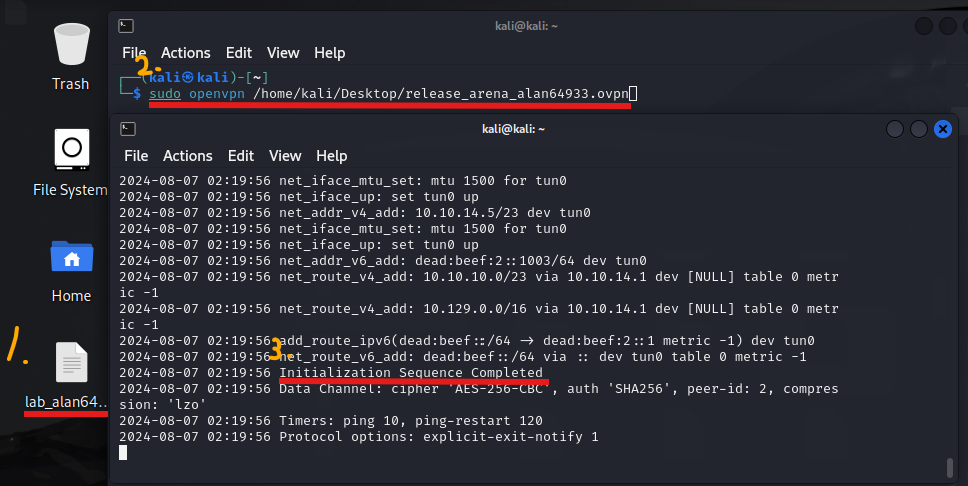Image resolution: width=968 pixels, height=486 pixels.
Task: Click the 'net_addr_v6_add: dead:beef:2::1003/64' line
Action: click(x=383, y=261)
